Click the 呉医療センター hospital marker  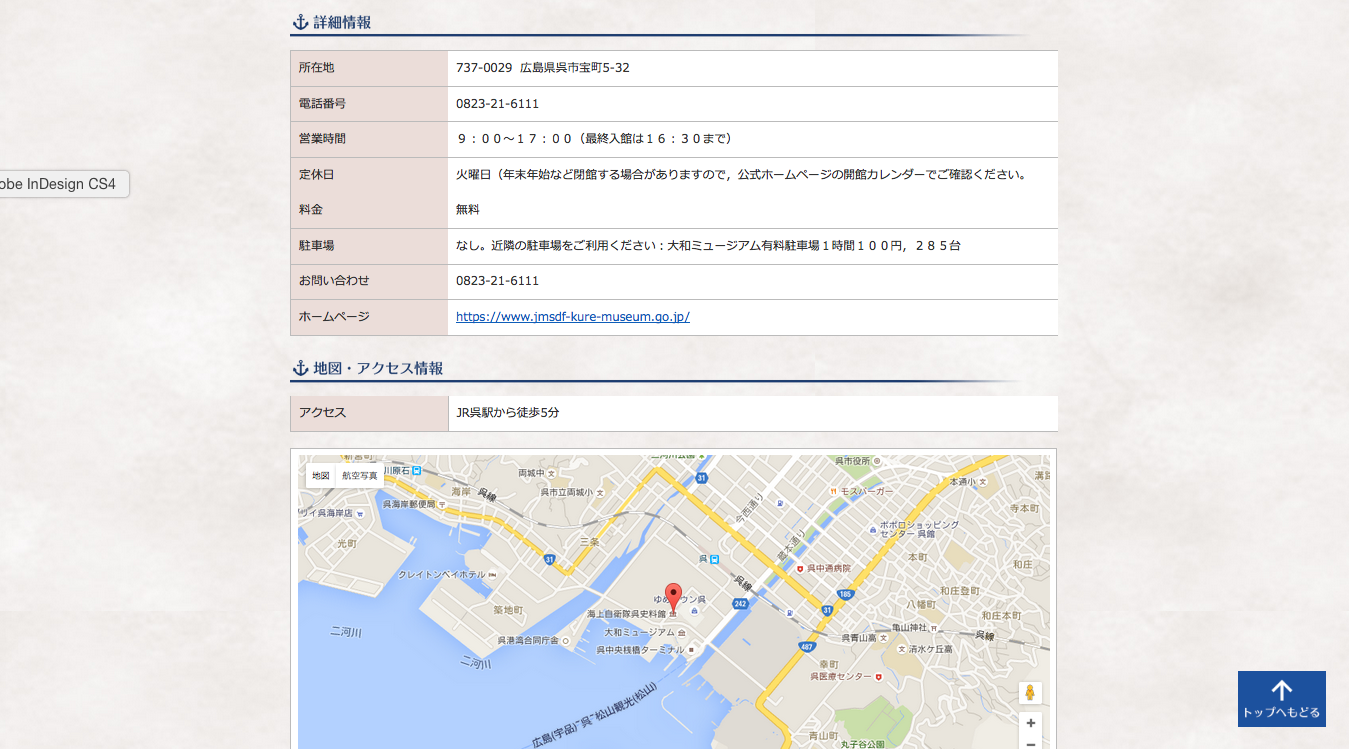coord(878,677)
